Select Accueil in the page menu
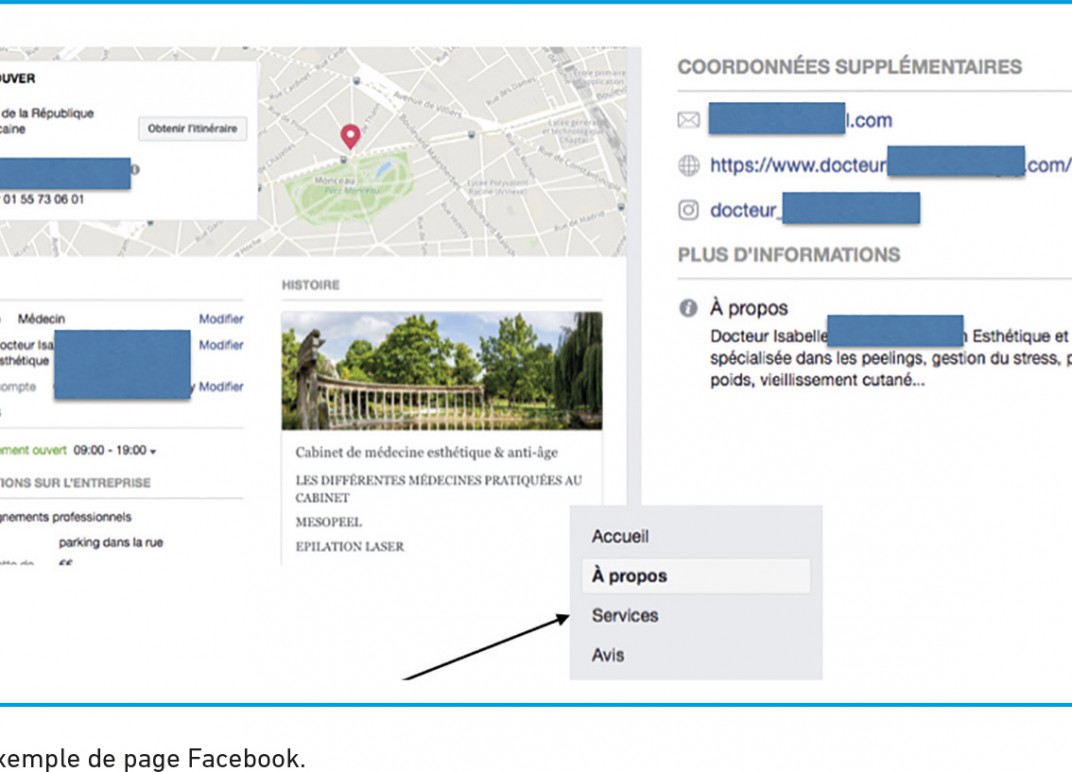The width and height of the screenshot is (1072, 772). 620,536
